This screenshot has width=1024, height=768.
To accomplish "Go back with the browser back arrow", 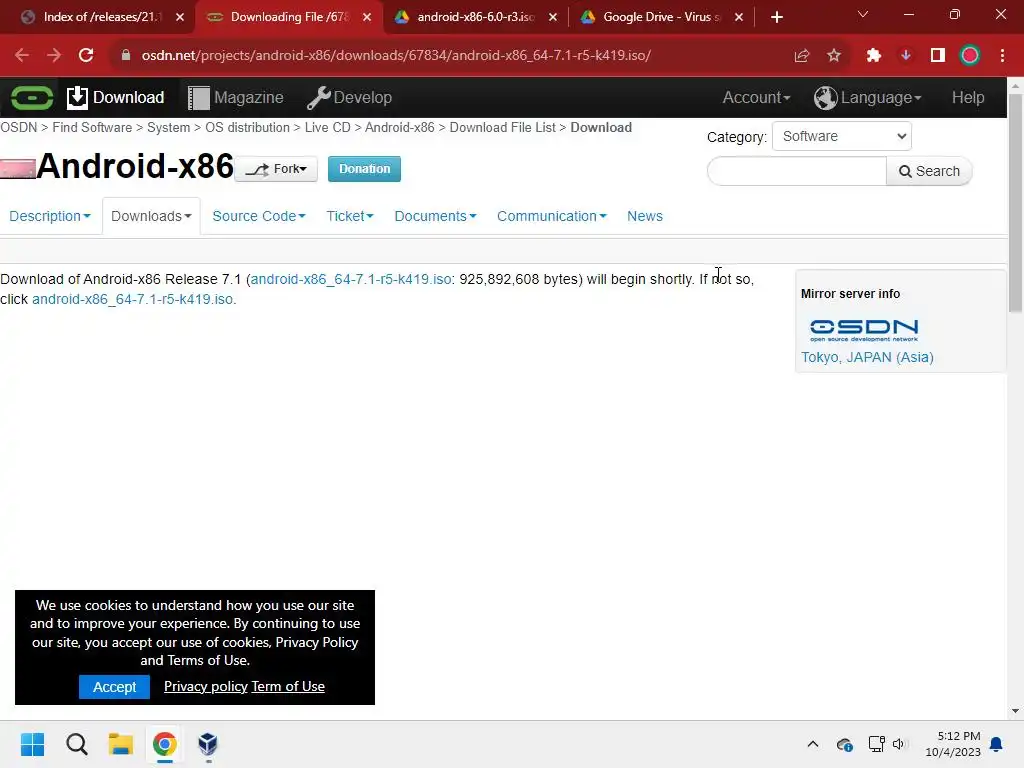I will [x=22, y=56].
